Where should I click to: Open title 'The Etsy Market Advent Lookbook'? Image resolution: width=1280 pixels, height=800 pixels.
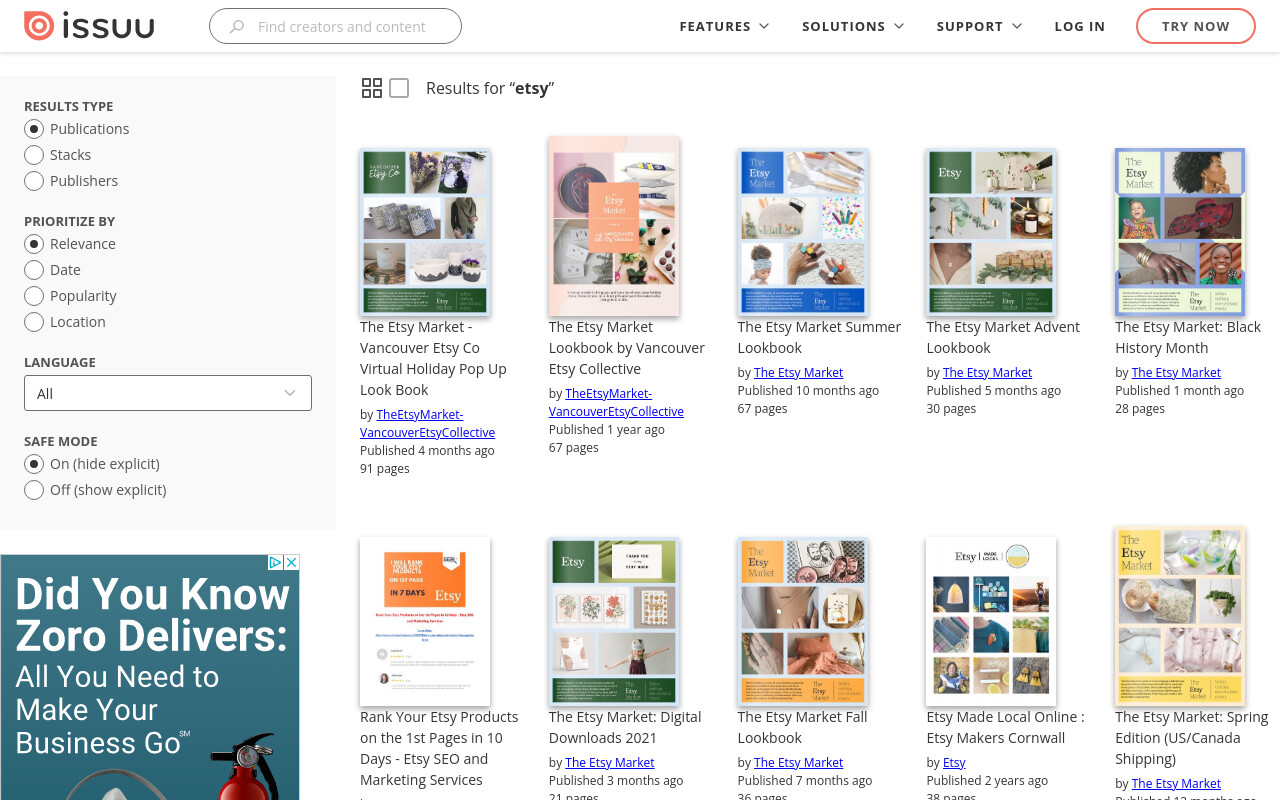pyautogui.click(x=1003, y=337)
